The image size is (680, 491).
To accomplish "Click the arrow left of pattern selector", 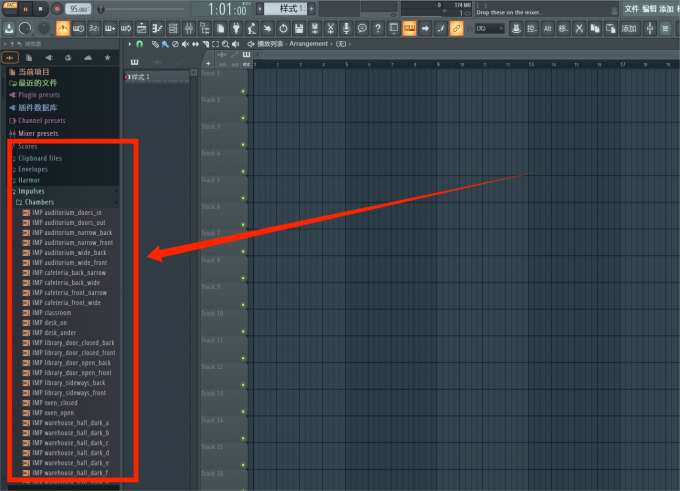I will [260, 9].
